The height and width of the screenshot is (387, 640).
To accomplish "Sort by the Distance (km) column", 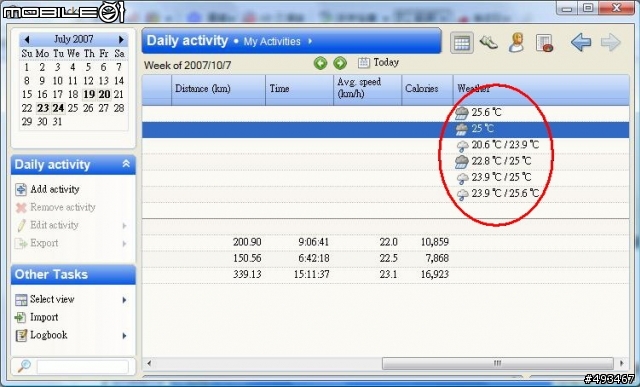I will pyautogui.click(x=218, y=90).
